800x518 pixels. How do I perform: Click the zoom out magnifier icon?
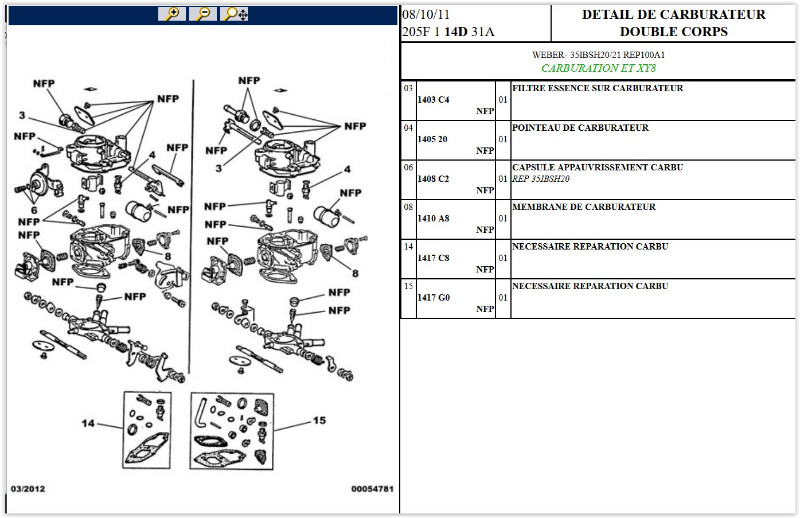click(203, 14)
